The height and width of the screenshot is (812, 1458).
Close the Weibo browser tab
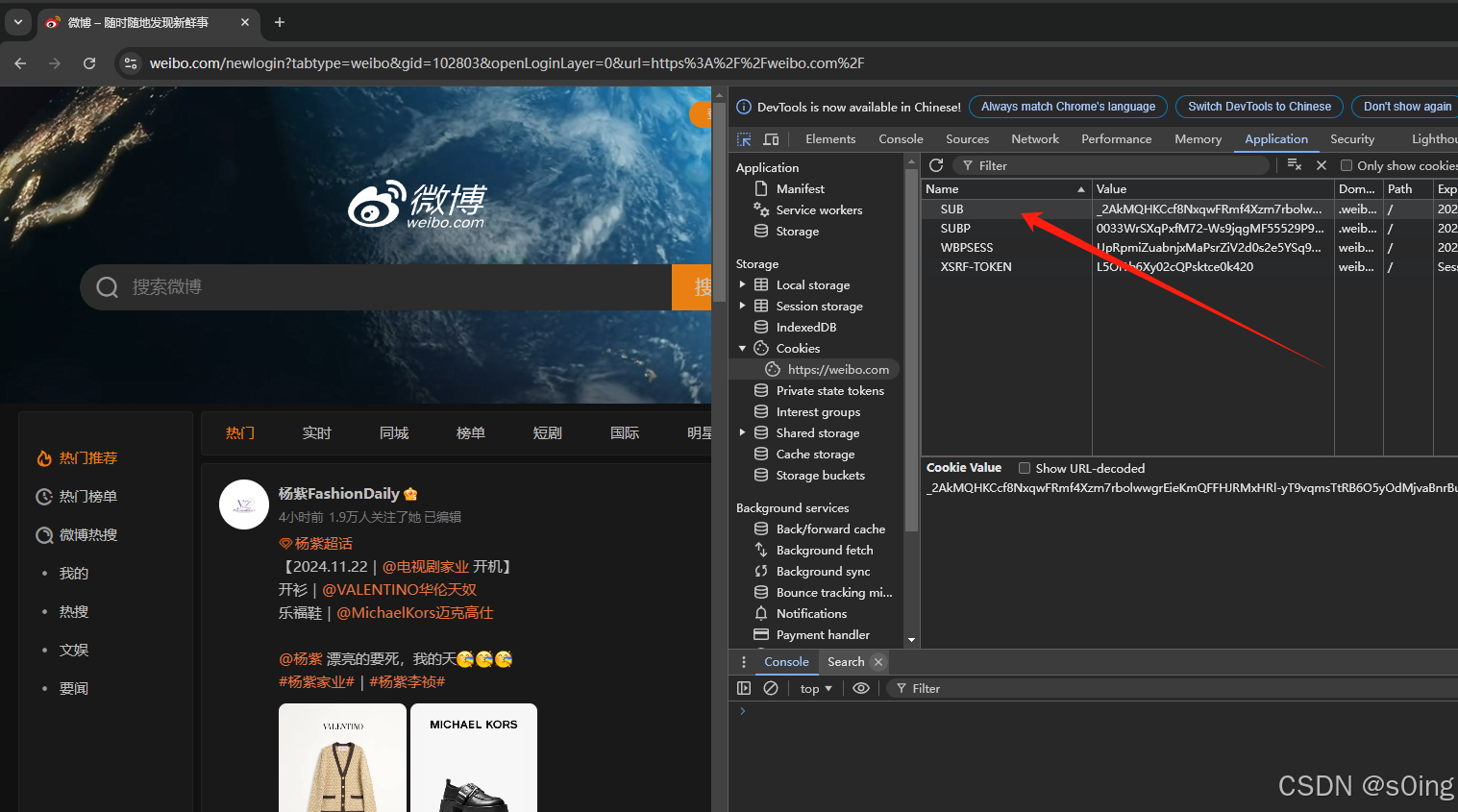pyautogui.click(x=245, y=22)
